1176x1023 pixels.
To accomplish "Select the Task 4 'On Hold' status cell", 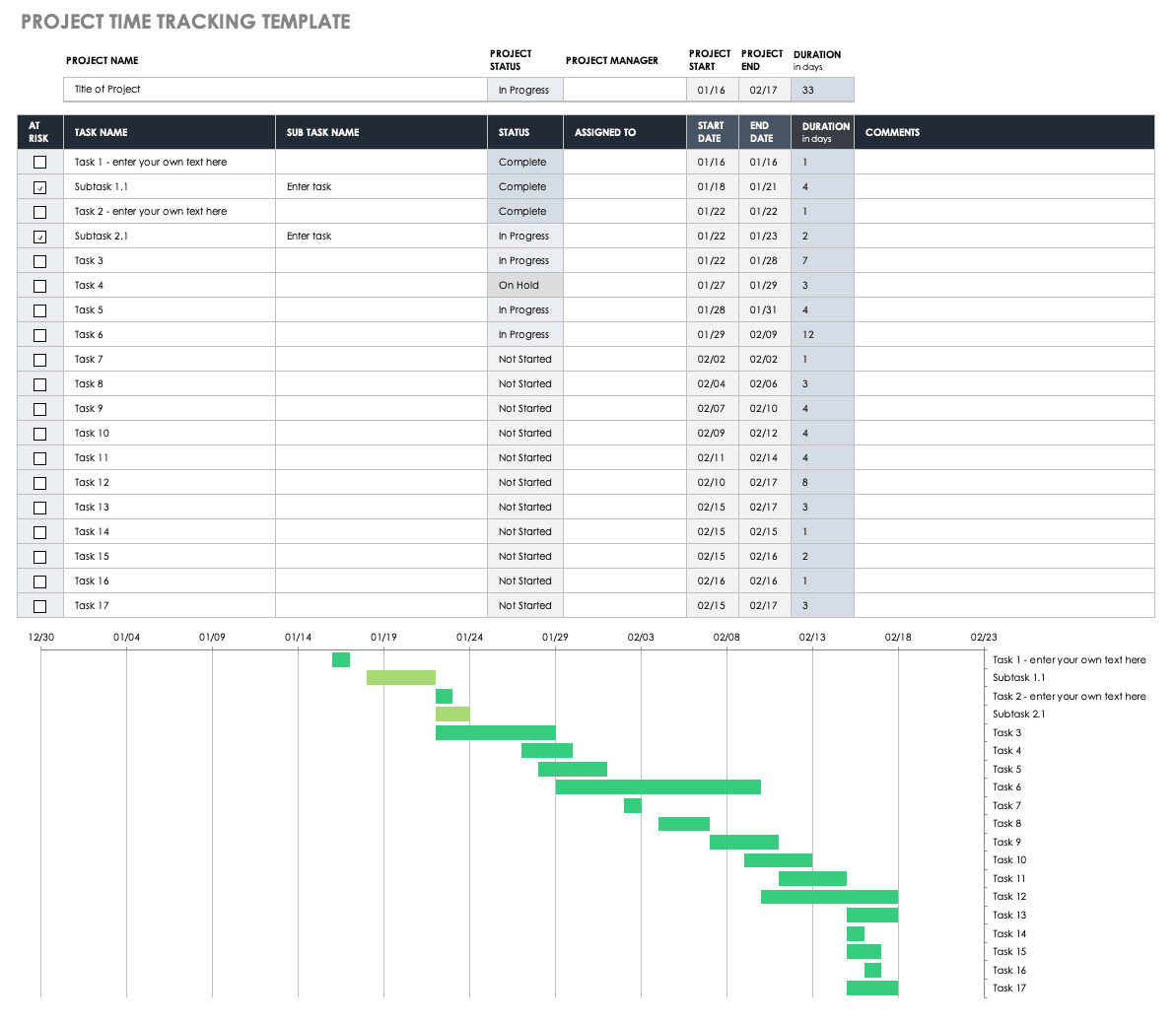I will [524, 286].
